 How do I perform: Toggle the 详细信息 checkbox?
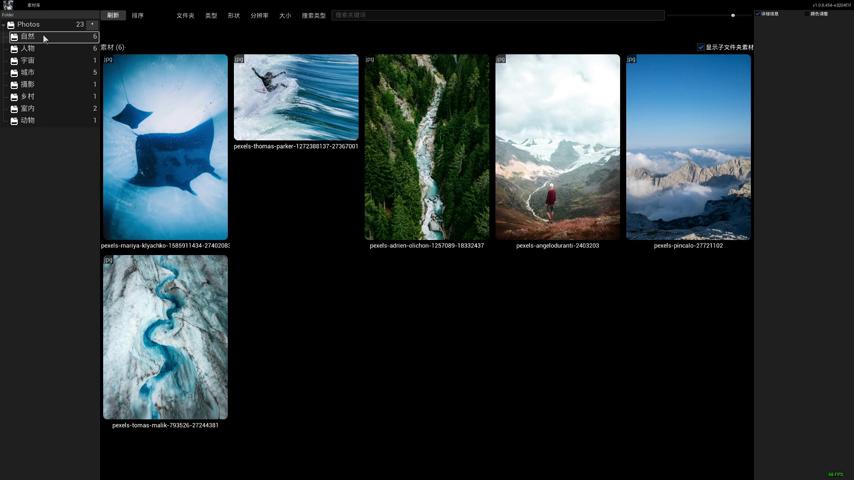(x=760, y=14)
